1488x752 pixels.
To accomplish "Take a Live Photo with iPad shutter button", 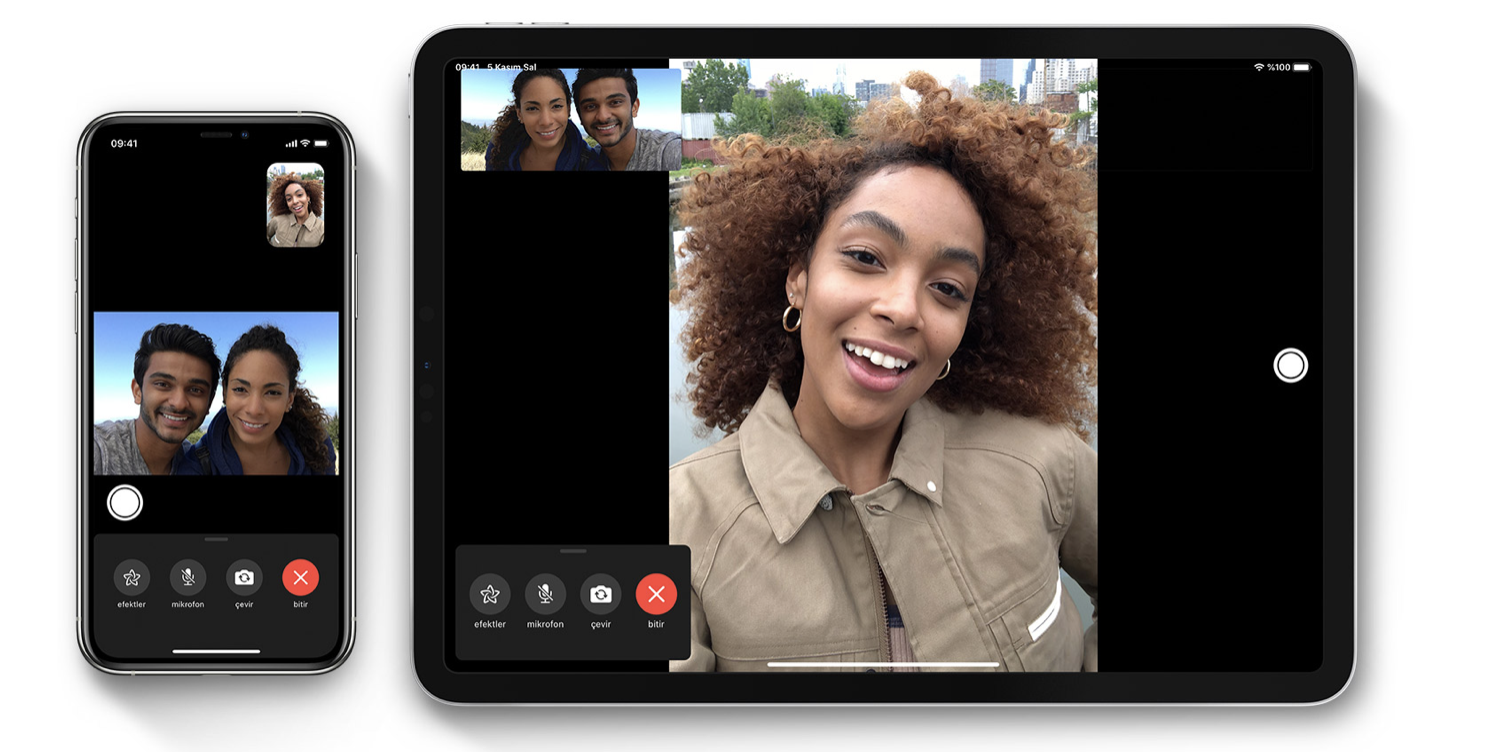I will pos(1290,365).
